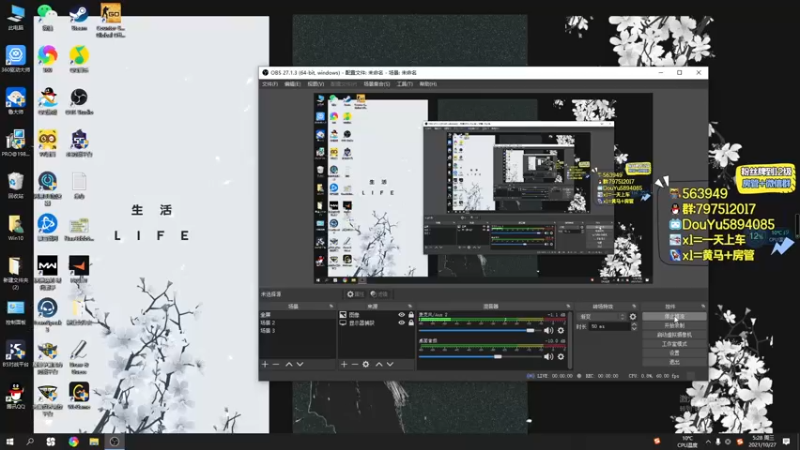
Task: Open the MW Modern Warfare desktop shortcut
Action: pyautogui.click(x=47, y=272)
